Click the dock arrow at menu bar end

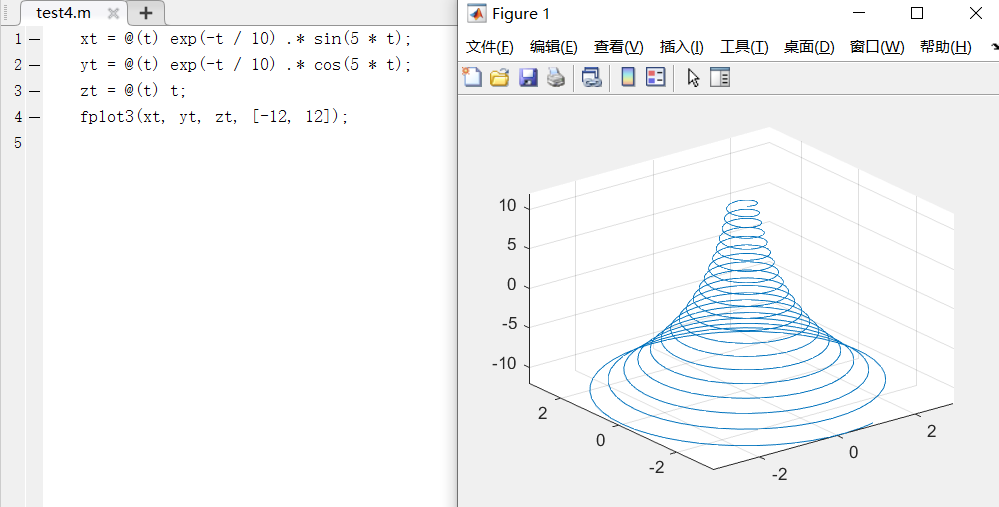995,47
